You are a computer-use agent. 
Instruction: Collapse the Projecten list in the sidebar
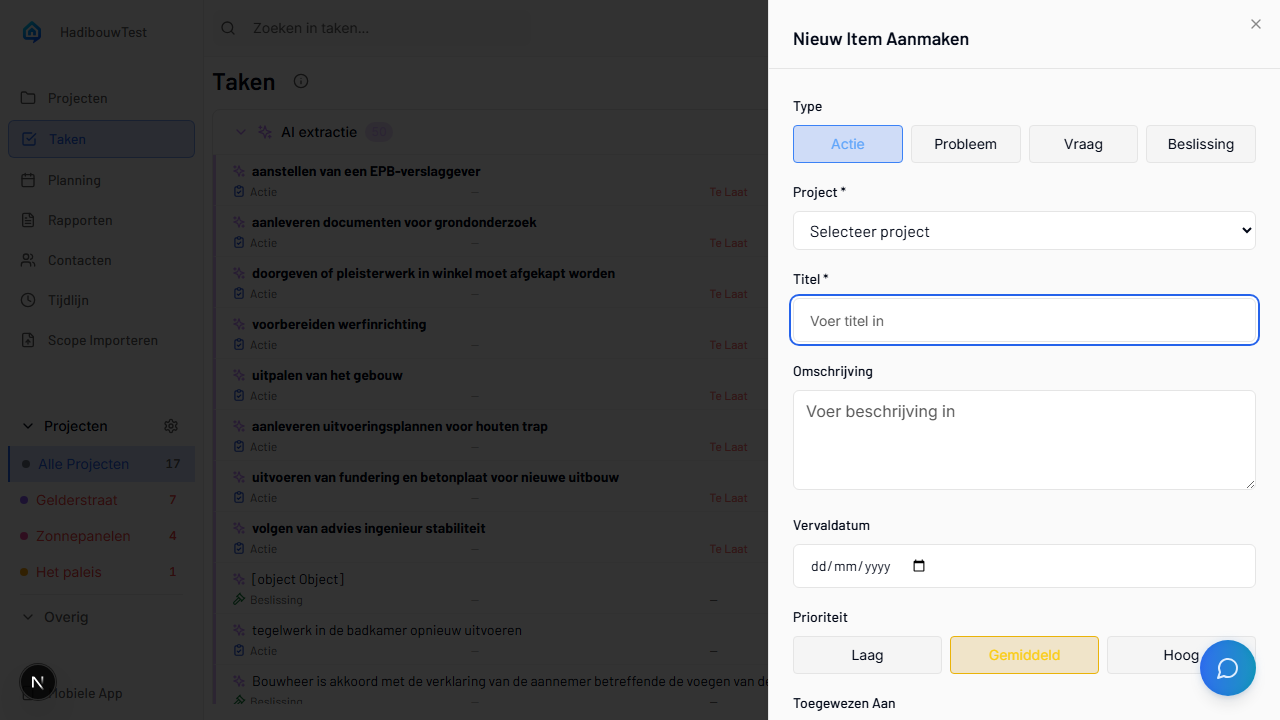tap(28, 425)
